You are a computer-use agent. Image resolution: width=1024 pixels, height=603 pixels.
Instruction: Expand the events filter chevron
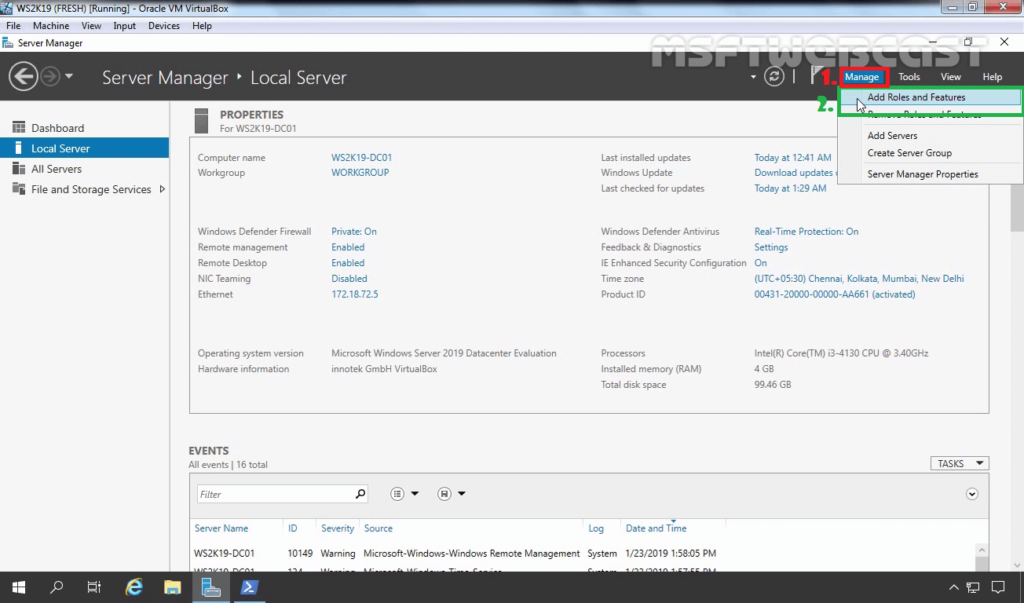pyautogui.click(x=972, y=494)
